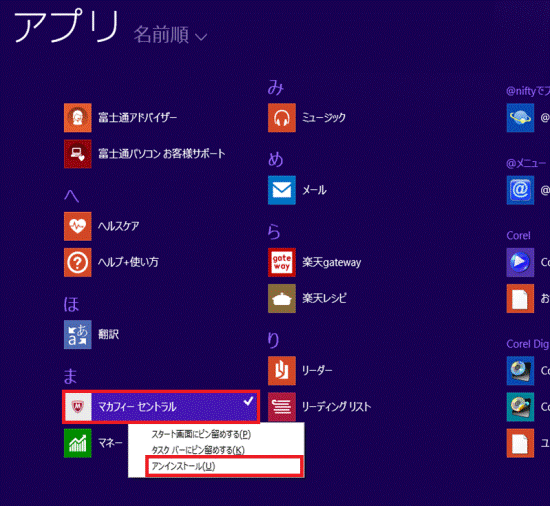Click the @メニュー group header
Screen dimensions: 550x506
pyautogui.click(x=527, y=163)
